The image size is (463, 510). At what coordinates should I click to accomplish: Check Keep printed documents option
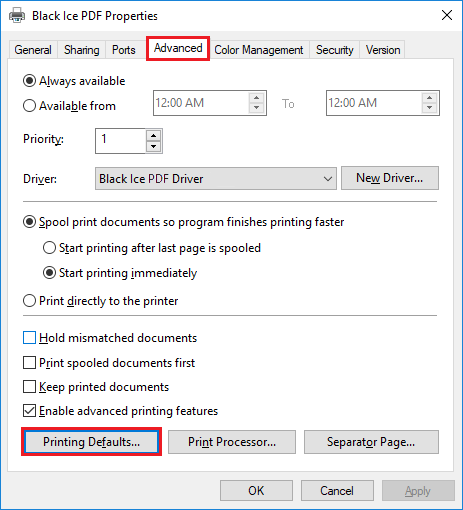coord(29,387)
